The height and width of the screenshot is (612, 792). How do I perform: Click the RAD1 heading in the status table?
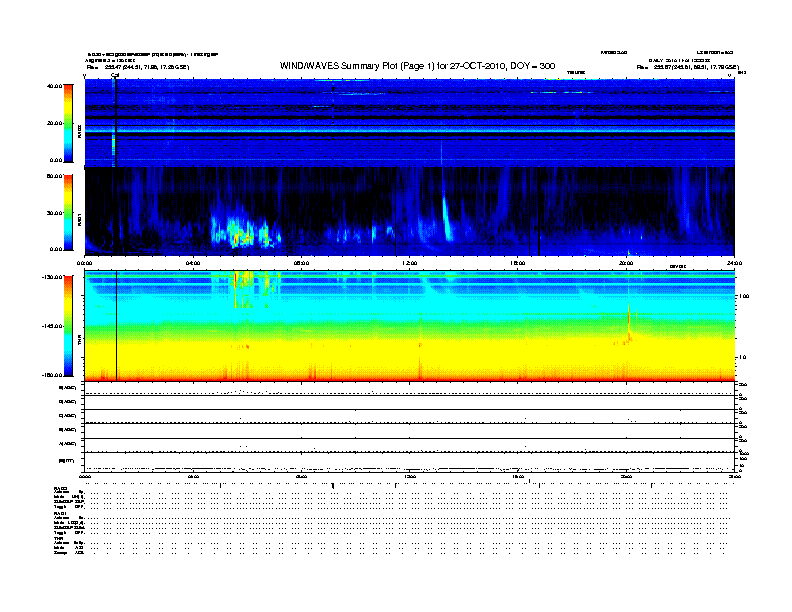click(x=60, y=514)
